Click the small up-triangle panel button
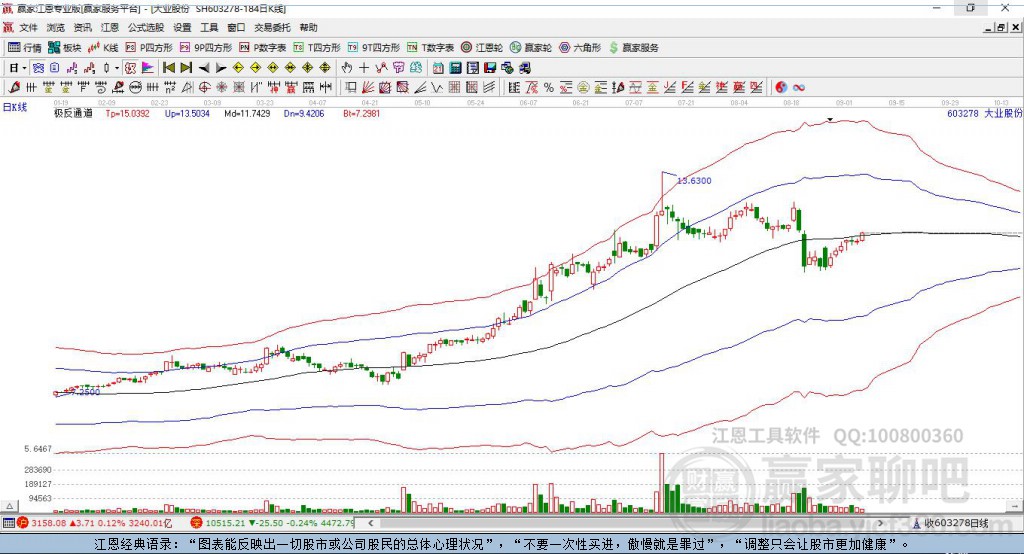The height and width of the screenshot is (554, 1024). click(9, 506)
